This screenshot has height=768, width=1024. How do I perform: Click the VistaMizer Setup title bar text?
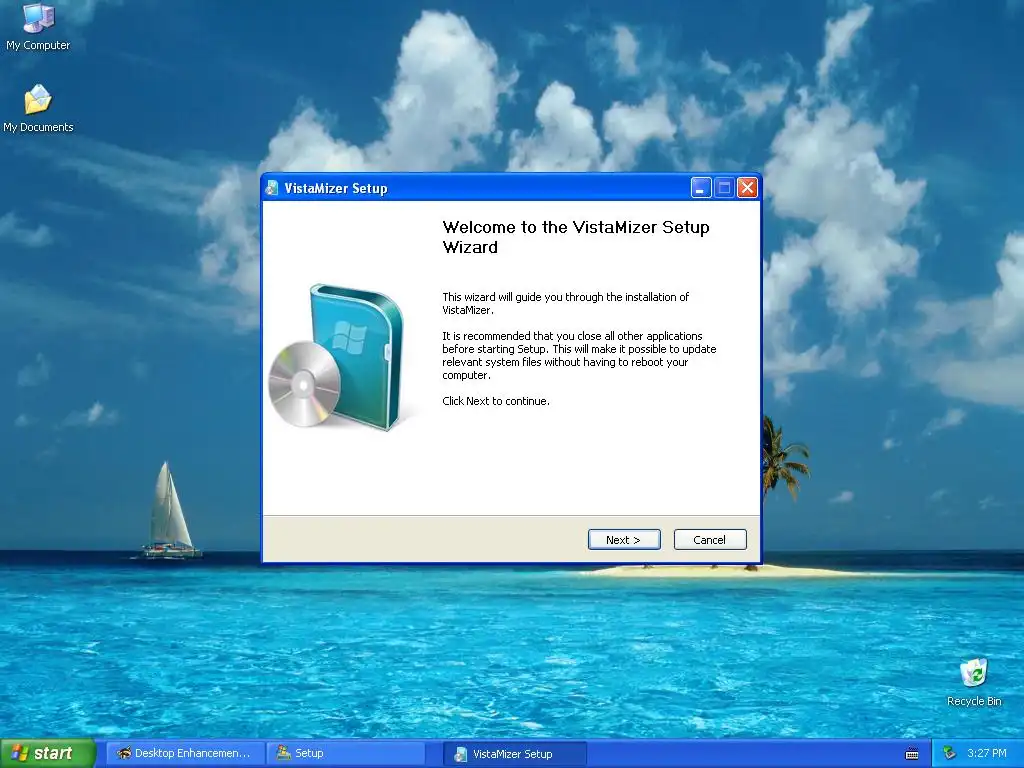click(x=336, y=189)
